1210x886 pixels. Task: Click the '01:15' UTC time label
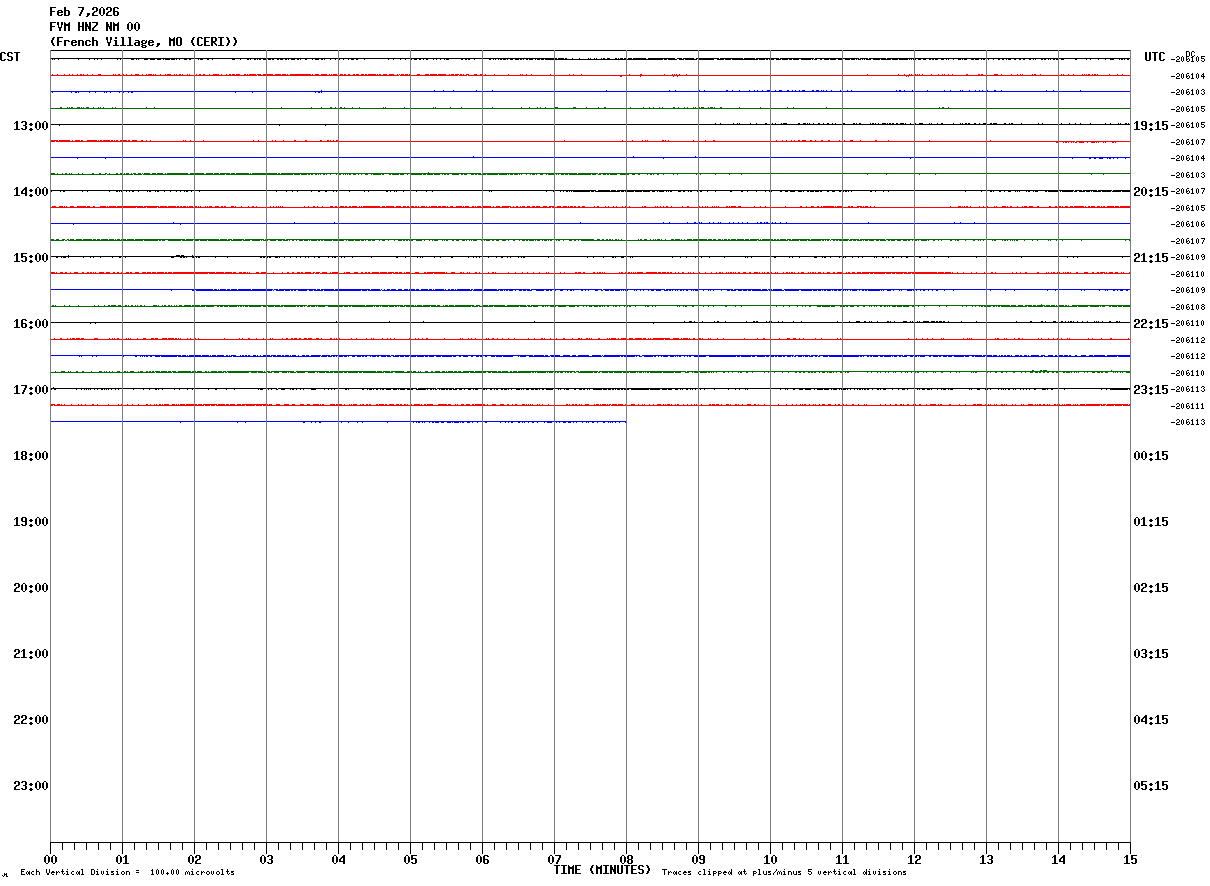coord(1151,521)
